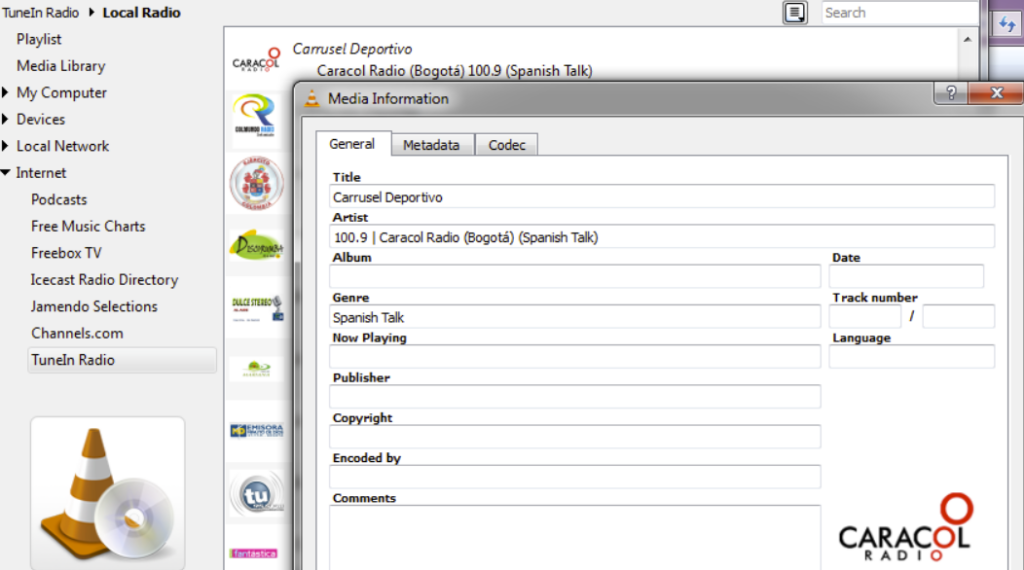Click the Comments text area

[x=575, y=537]
